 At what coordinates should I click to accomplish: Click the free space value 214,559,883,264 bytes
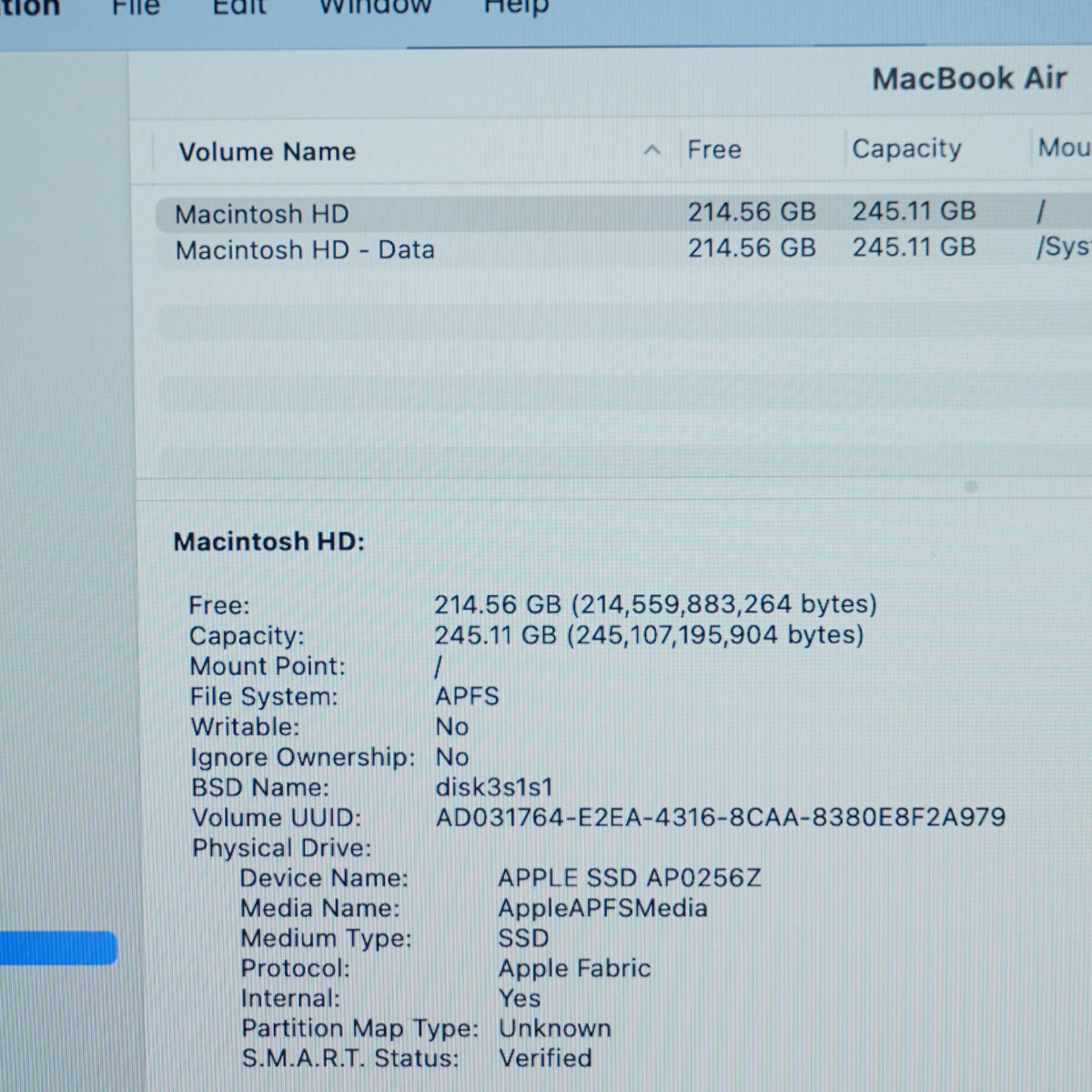click(x=655, y=604)
